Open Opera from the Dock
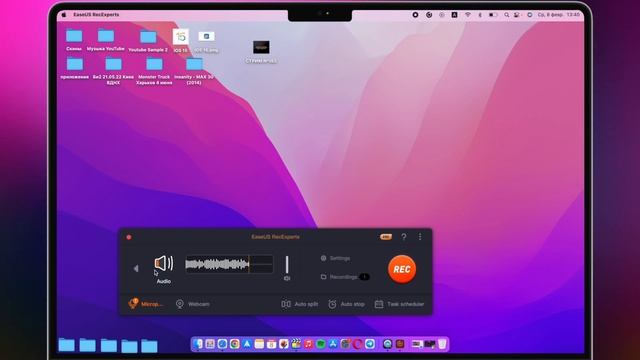This screenshot has height=360, width=640. coord(358,344)
